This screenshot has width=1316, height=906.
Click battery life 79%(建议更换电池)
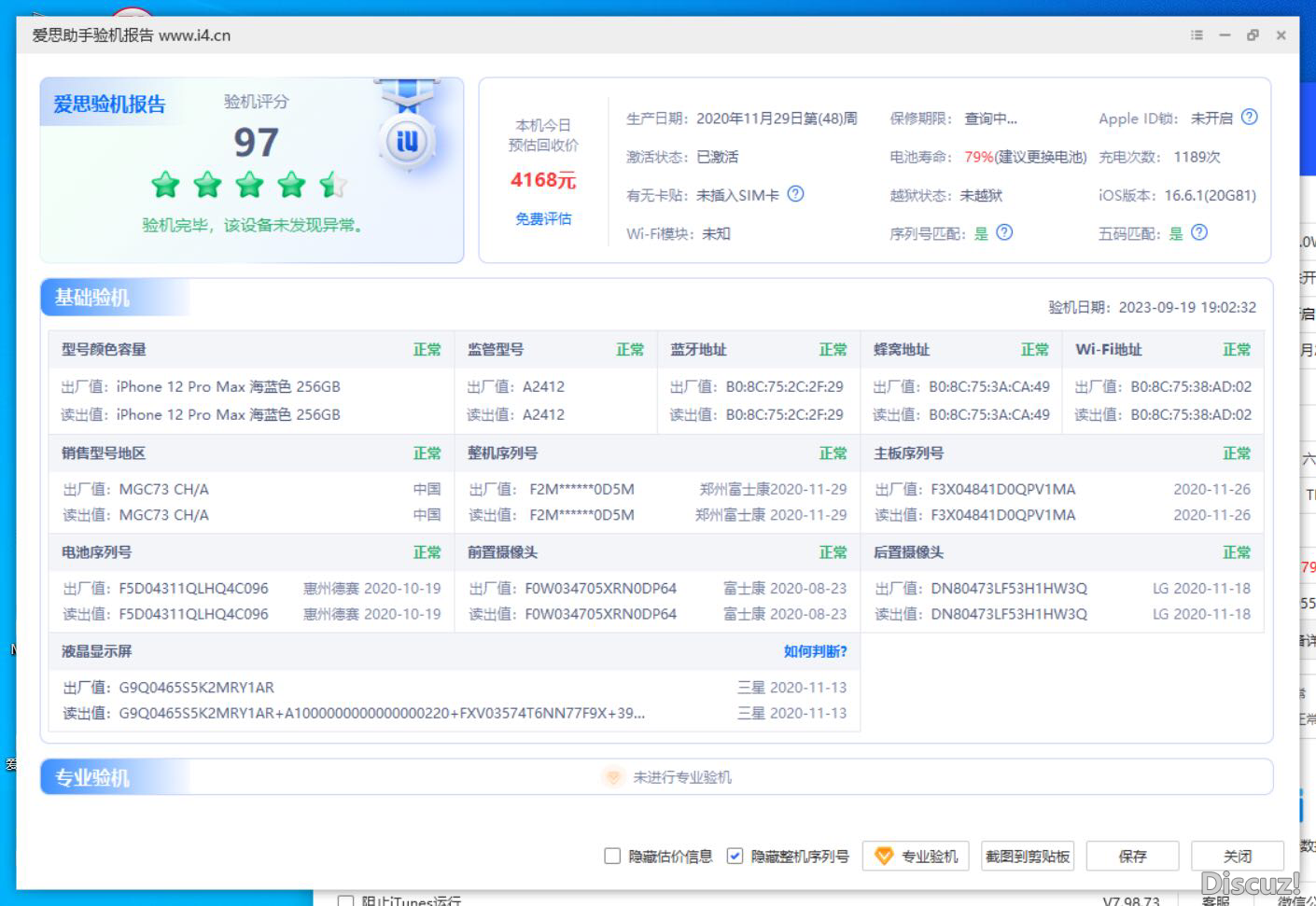coord(1026,157)
